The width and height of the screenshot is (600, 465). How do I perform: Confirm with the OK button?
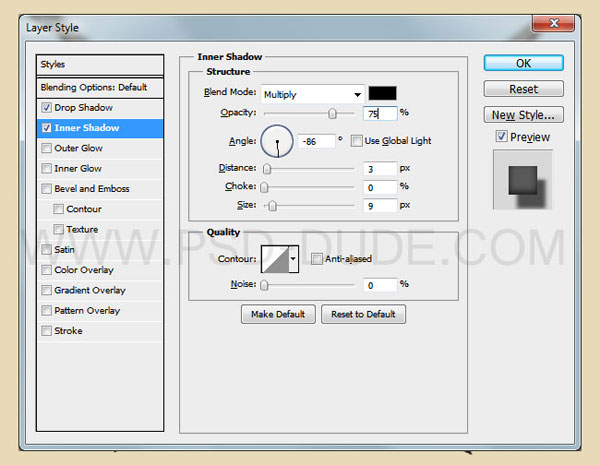523,63
